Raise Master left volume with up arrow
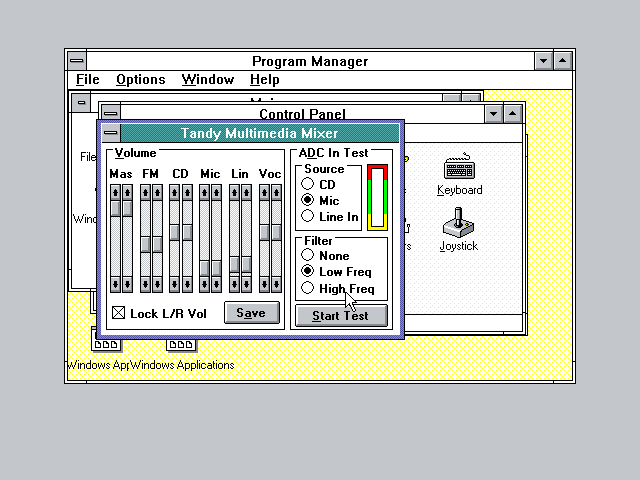Screen dimensions: 640x480 coord(115,192)
